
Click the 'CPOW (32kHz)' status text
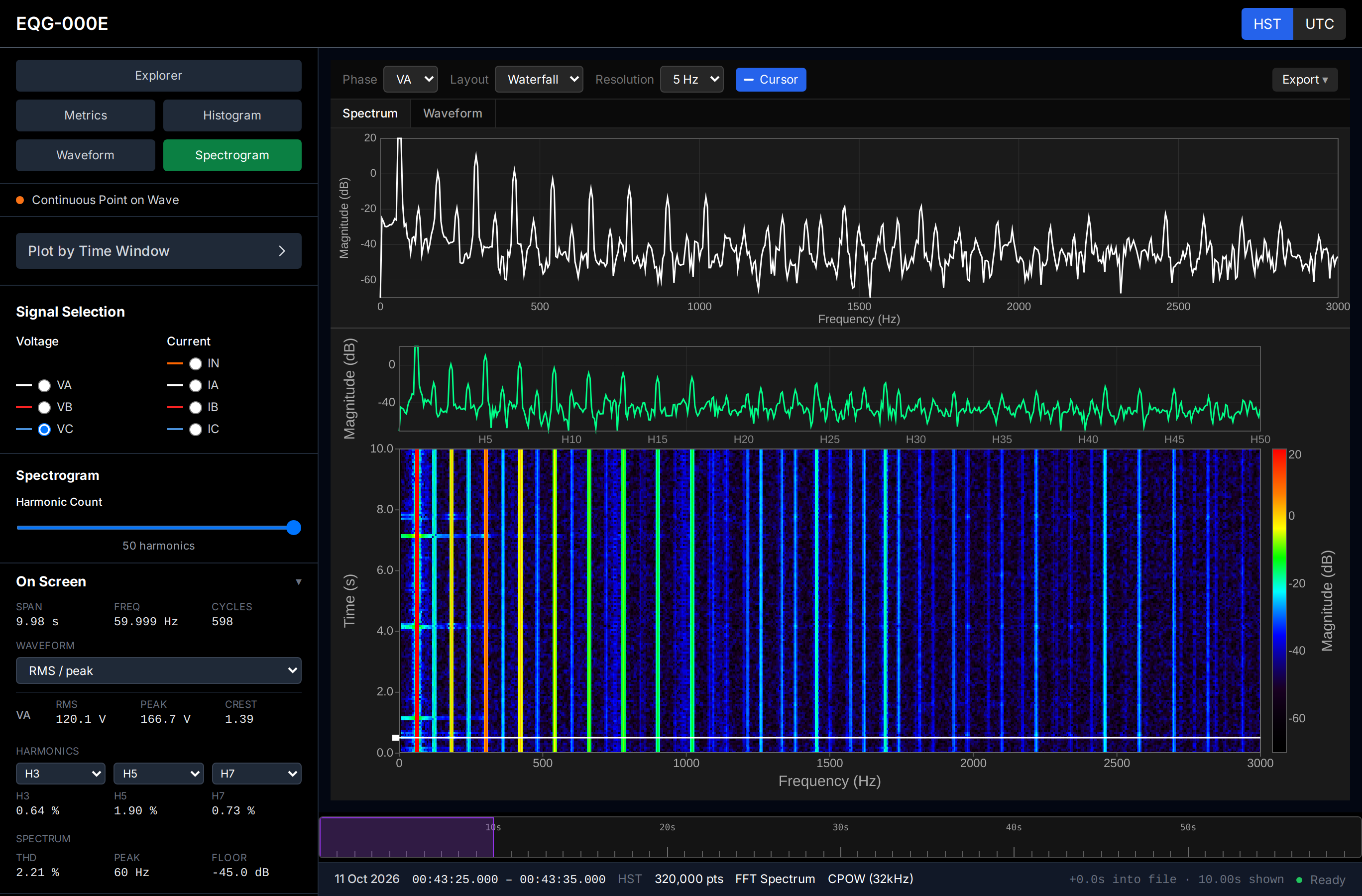pyautogui.click(x=870, y=879)
